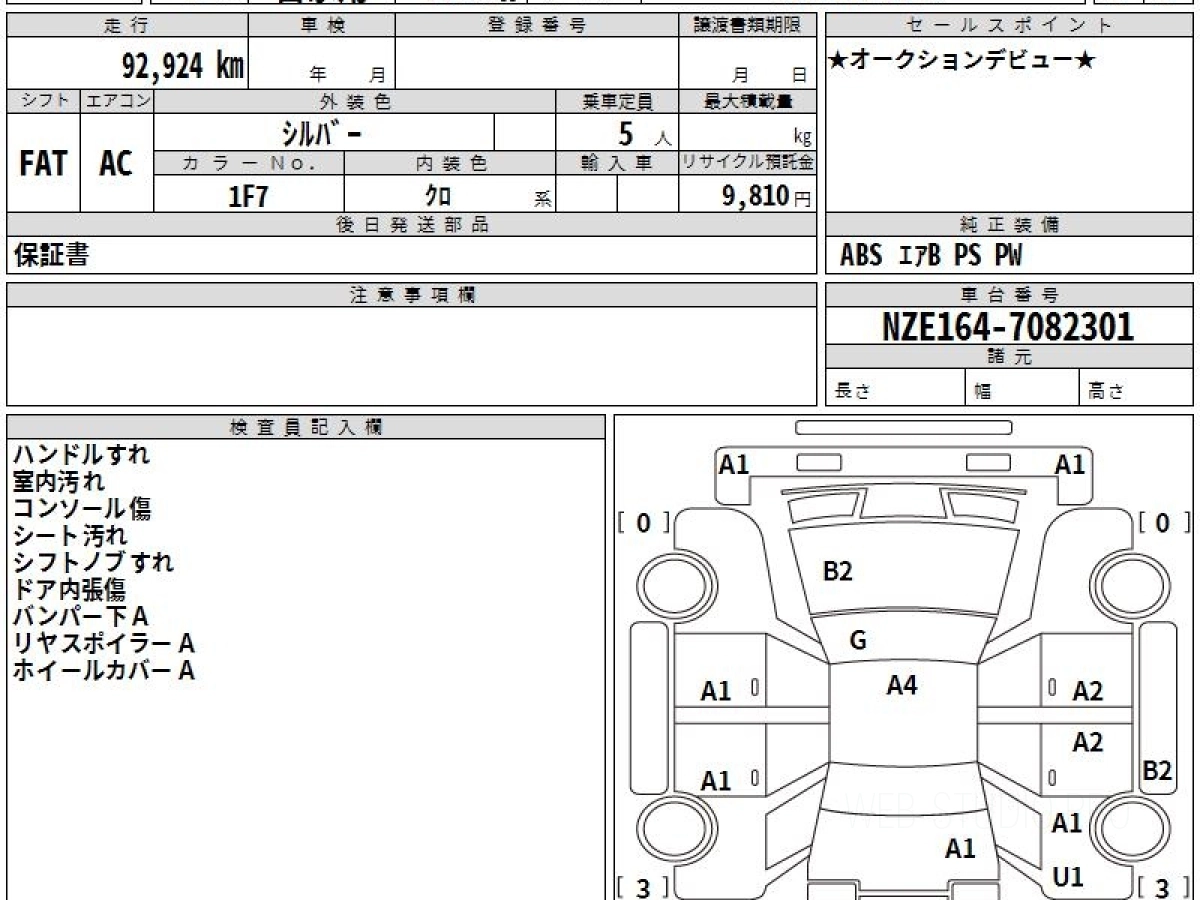Click the 後日発送部品 header
The height and width of the screenshot is (900, 1200).
pos(412,225)
